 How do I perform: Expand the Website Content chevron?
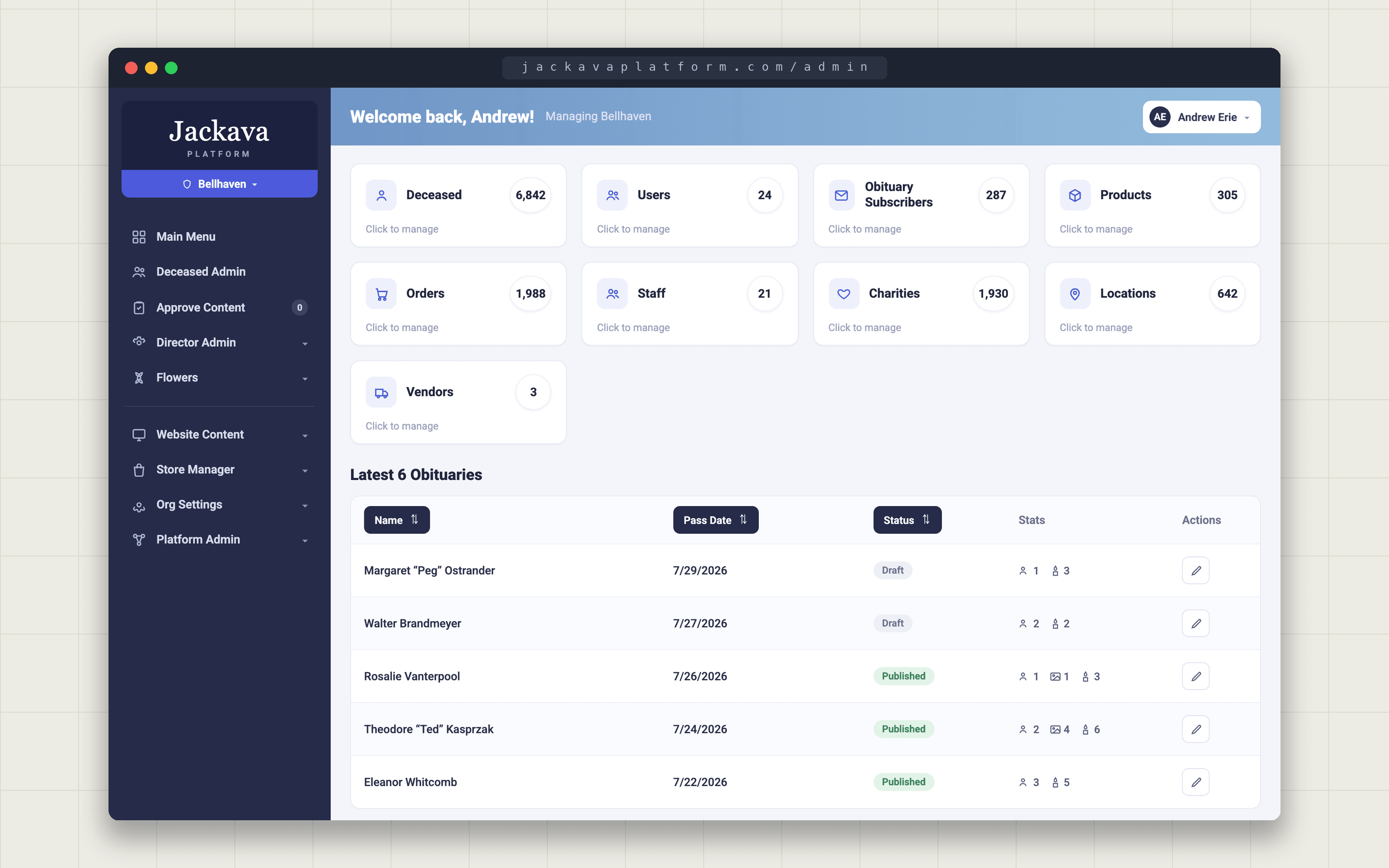point(305,436)
